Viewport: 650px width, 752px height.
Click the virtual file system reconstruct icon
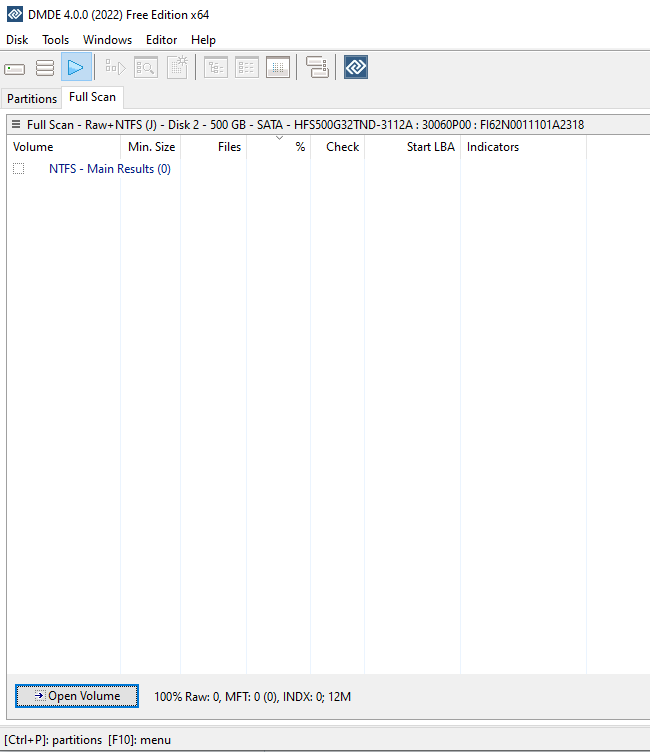pos(177,67)
